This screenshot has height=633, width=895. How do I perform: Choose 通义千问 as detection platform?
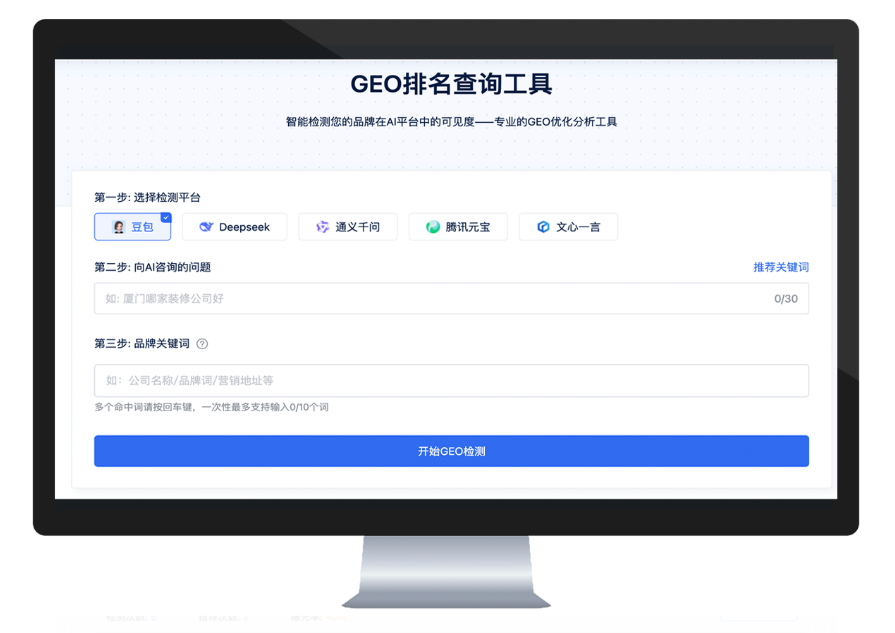click(347, 227)
